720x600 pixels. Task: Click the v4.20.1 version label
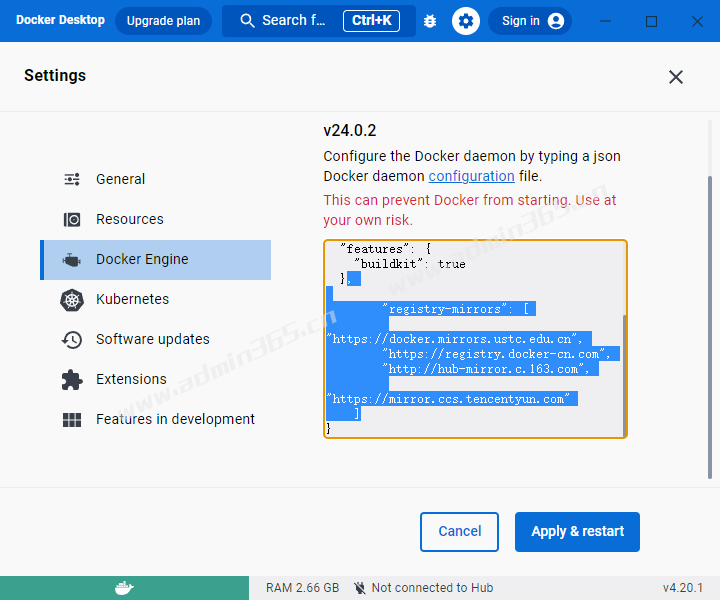682,588
